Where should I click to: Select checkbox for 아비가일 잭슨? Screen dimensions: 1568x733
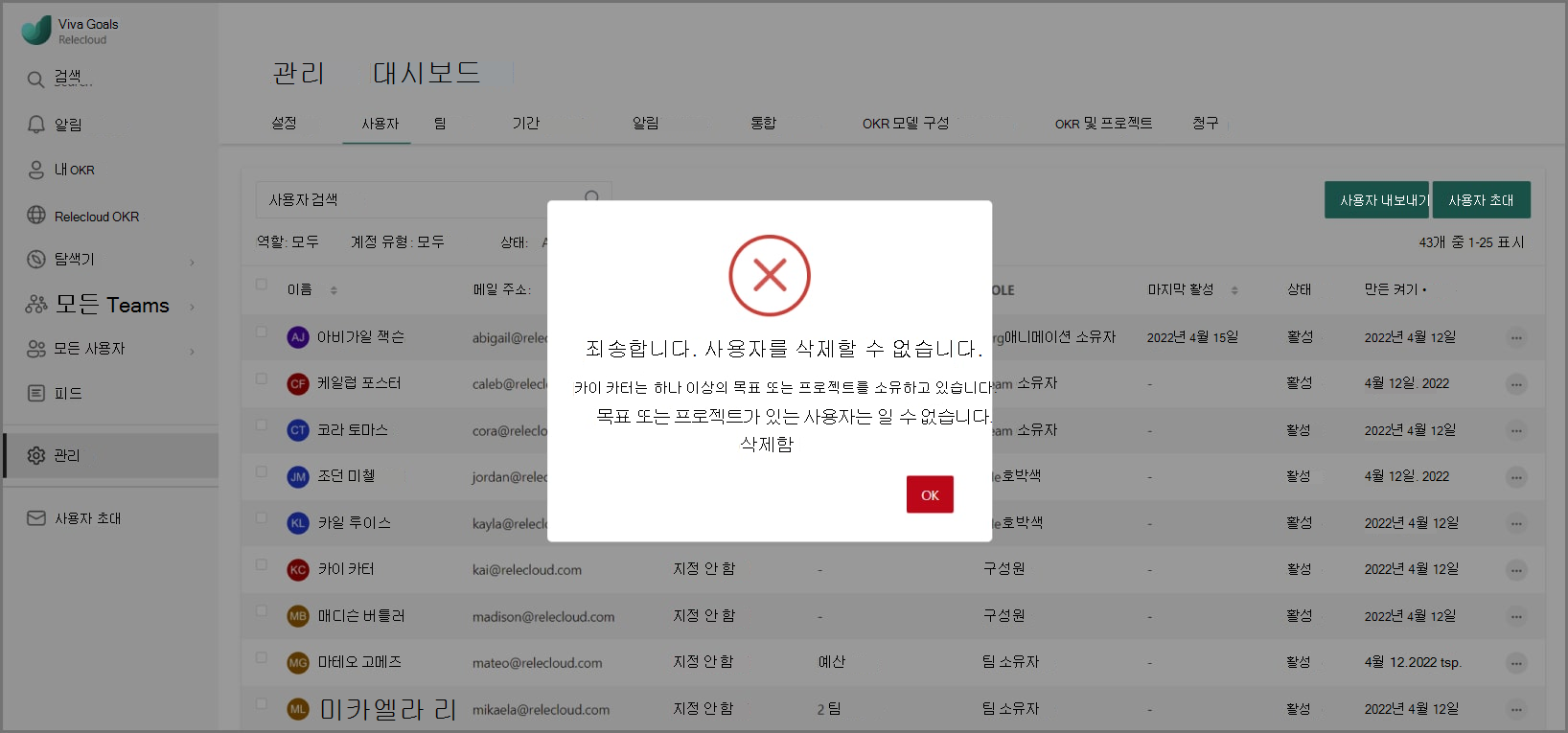pos(261,332)
